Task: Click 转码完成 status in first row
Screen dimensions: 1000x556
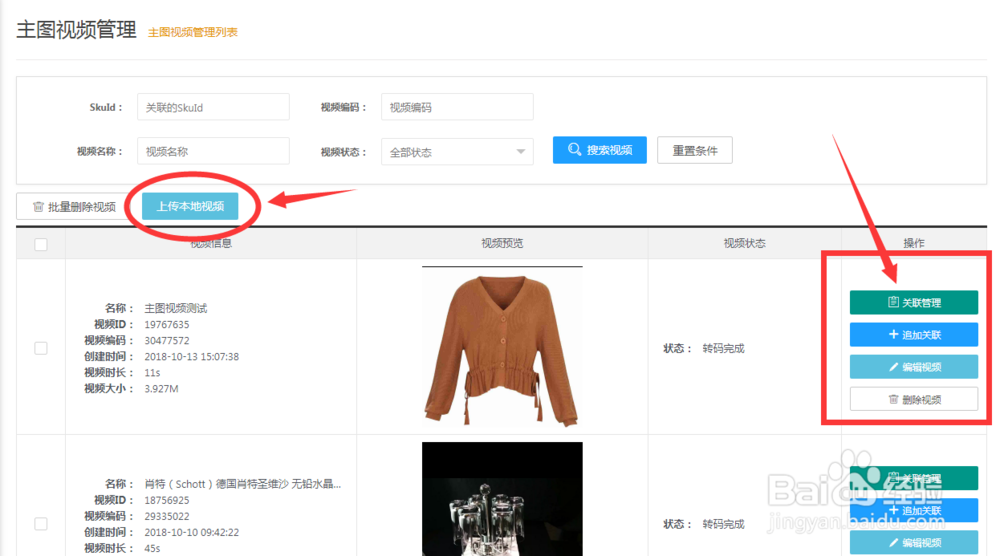Action: [723, 348]
